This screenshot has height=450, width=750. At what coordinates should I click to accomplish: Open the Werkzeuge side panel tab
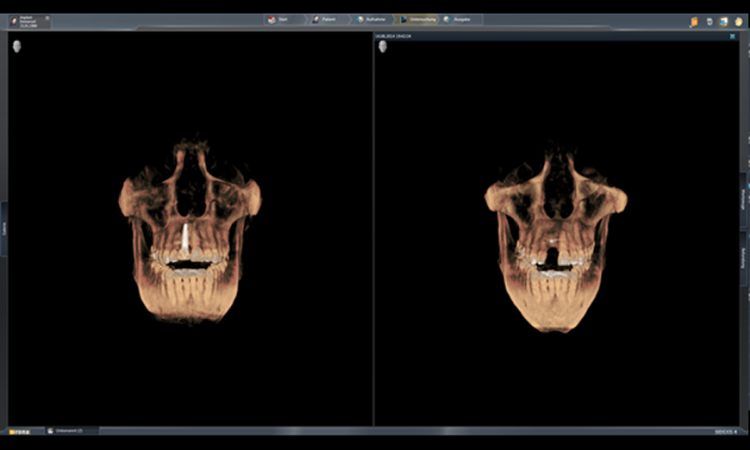coord(743,199)
